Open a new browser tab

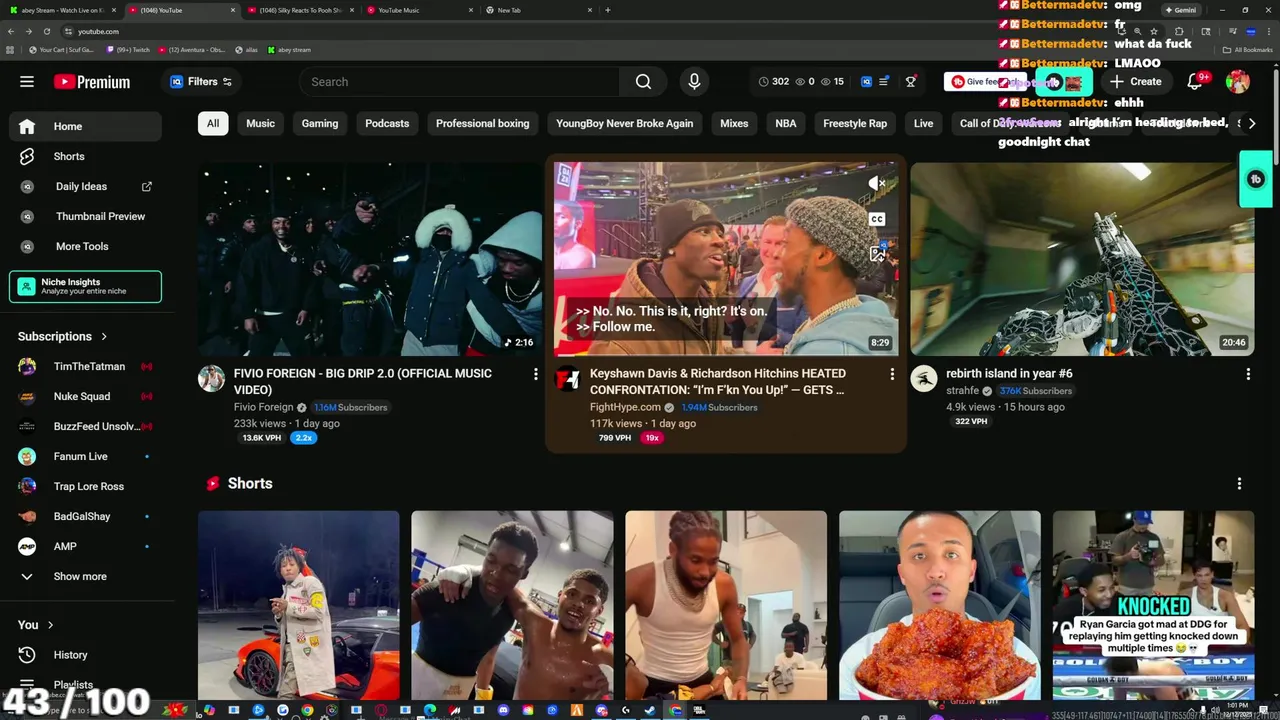click(607, 10)
